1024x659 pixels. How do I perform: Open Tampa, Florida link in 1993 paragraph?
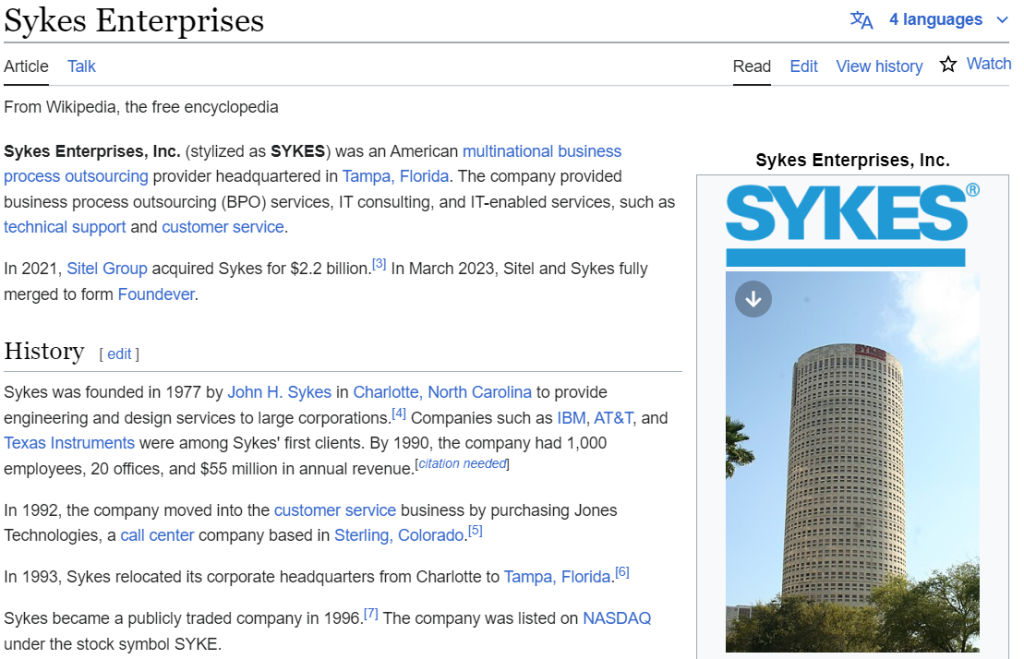pos(557,577)
